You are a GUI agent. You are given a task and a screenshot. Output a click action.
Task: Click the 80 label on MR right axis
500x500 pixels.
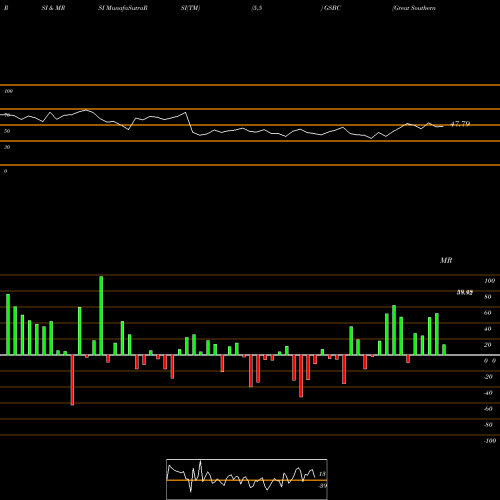coord(488,297)
